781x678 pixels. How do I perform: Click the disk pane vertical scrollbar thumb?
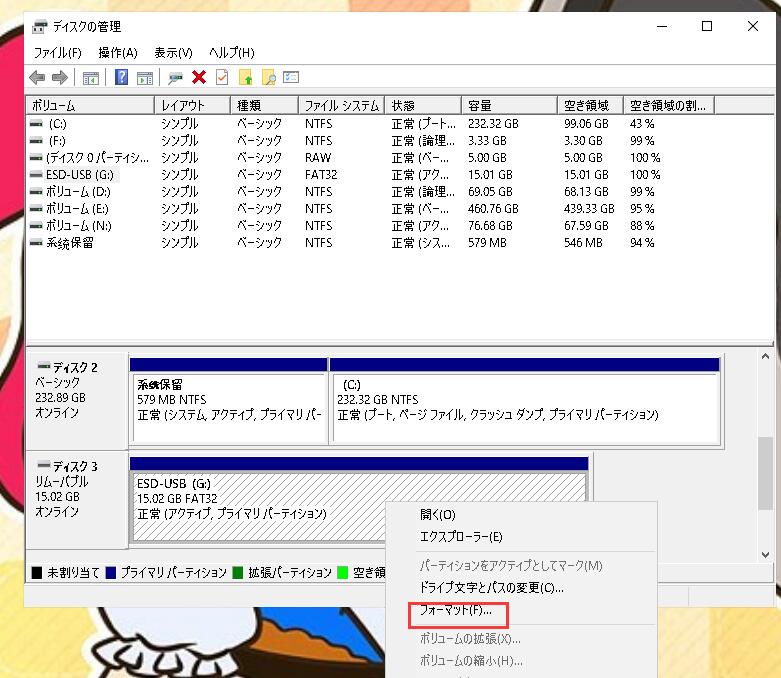(766, 473)
